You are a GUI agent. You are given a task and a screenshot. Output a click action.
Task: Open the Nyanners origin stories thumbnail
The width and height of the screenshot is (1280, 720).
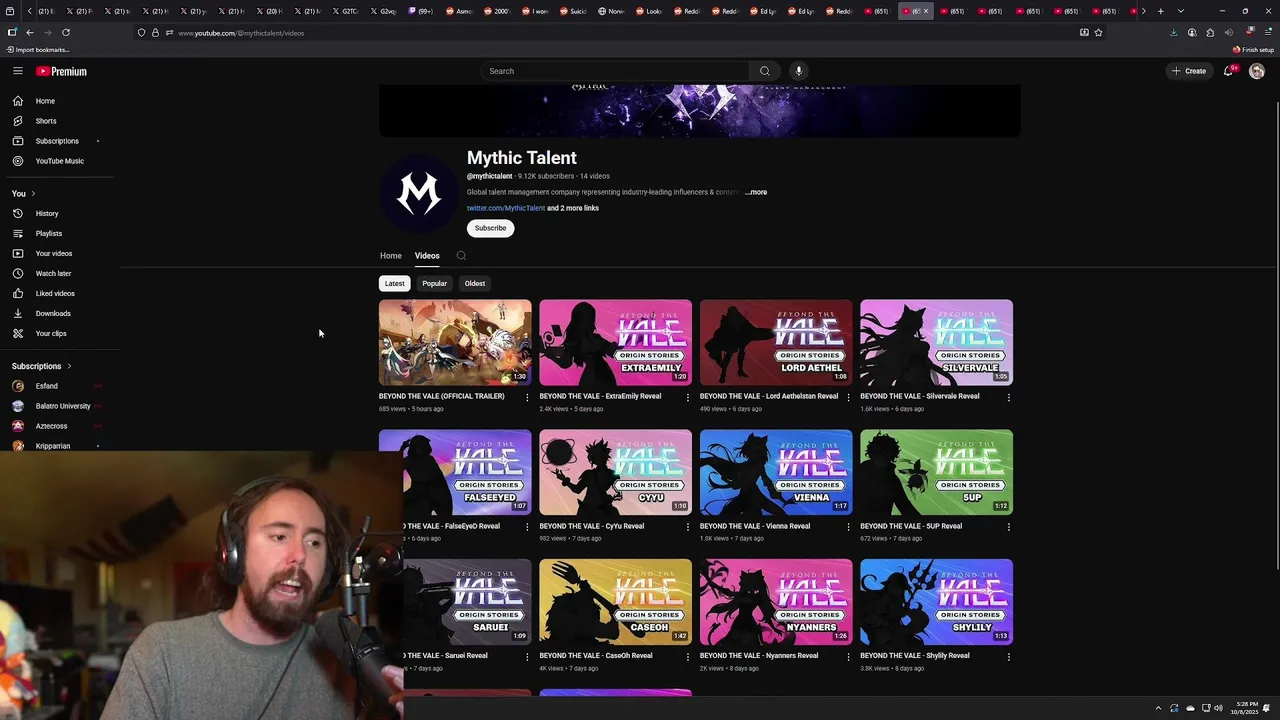pos(776,602)
